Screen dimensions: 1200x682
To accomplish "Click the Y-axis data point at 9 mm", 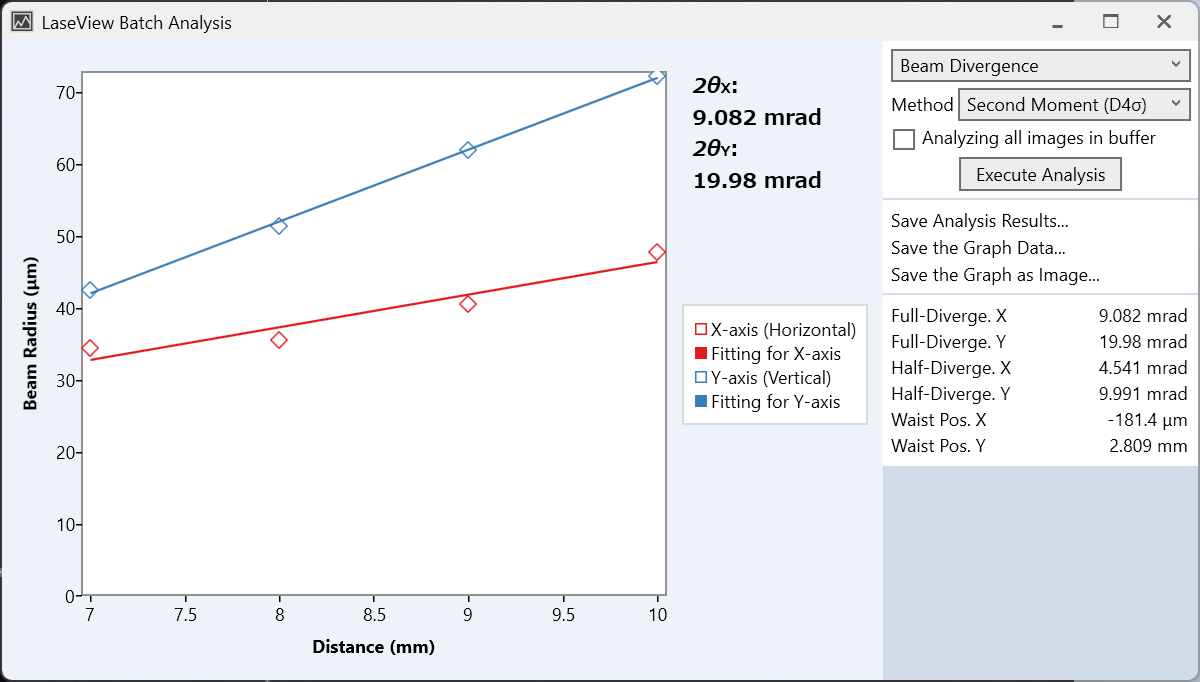I will pos(468,150).
